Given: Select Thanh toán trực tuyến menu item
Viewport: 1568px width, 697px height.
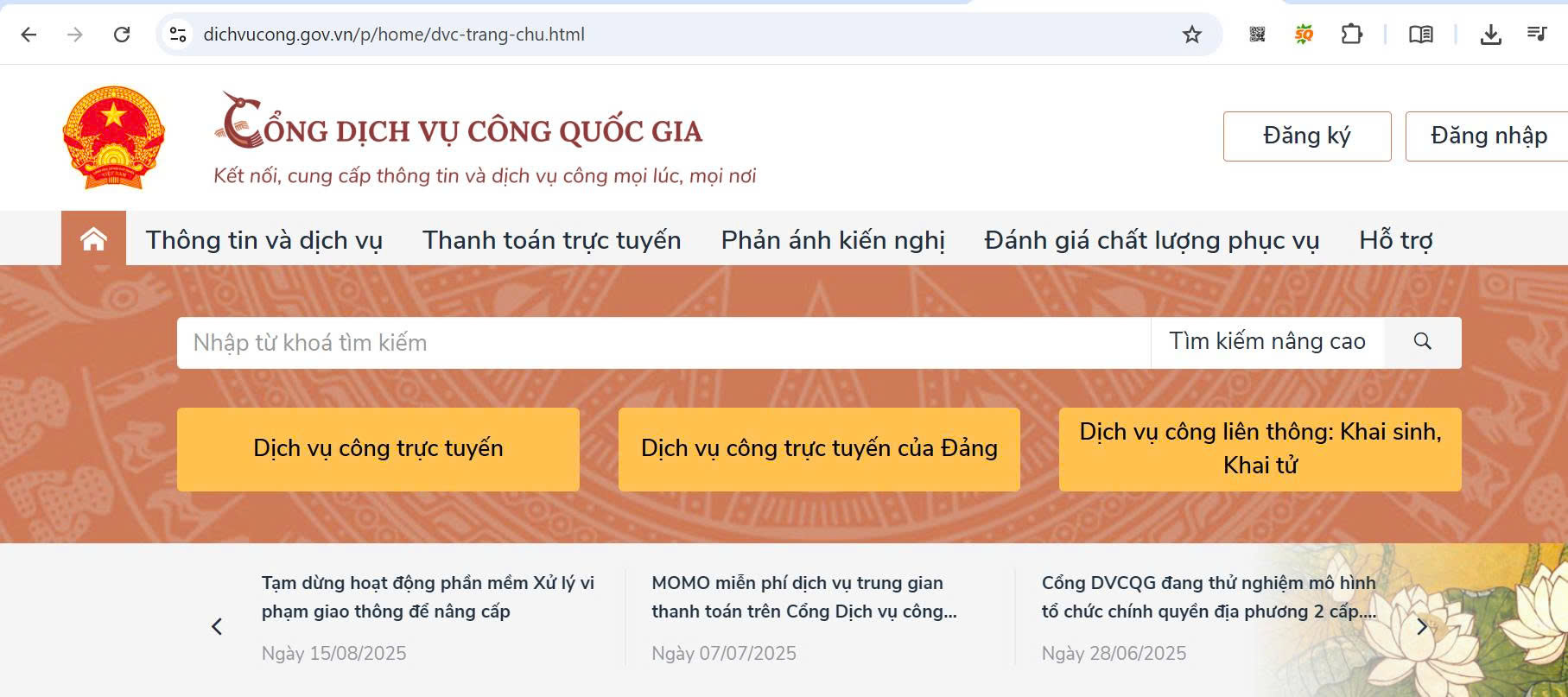Looking at the screenshot, I should [551, 240].
